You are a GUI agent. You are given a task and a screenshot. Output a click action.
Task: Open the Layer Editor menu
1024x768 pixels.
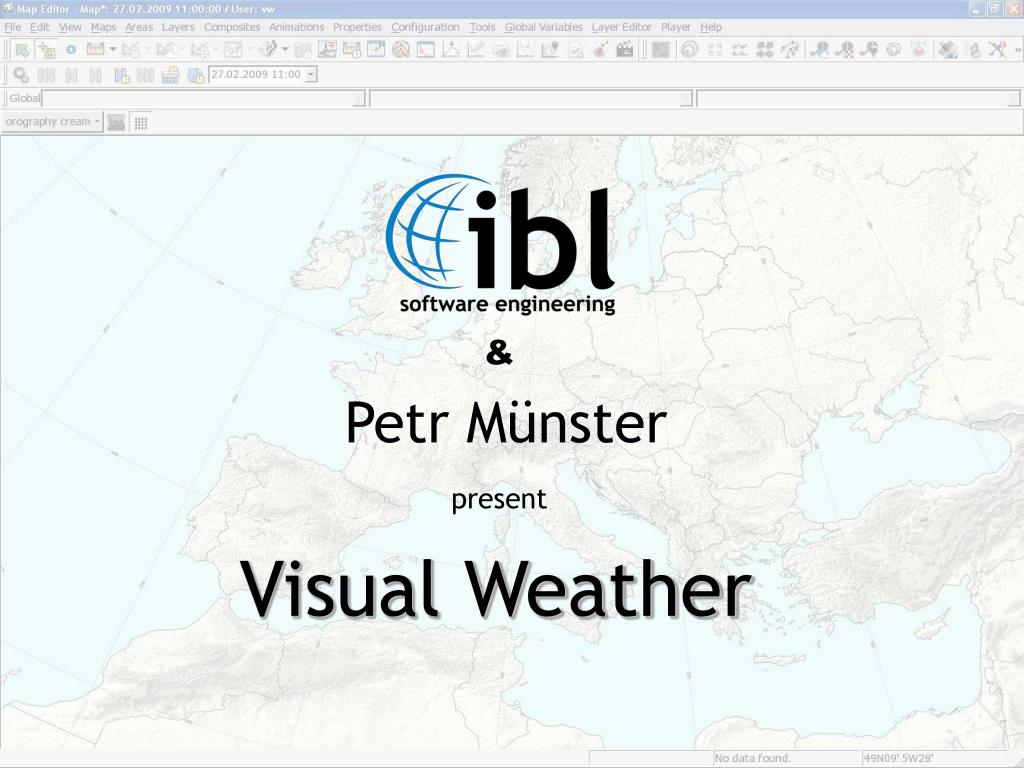click(x=622, y=27)
